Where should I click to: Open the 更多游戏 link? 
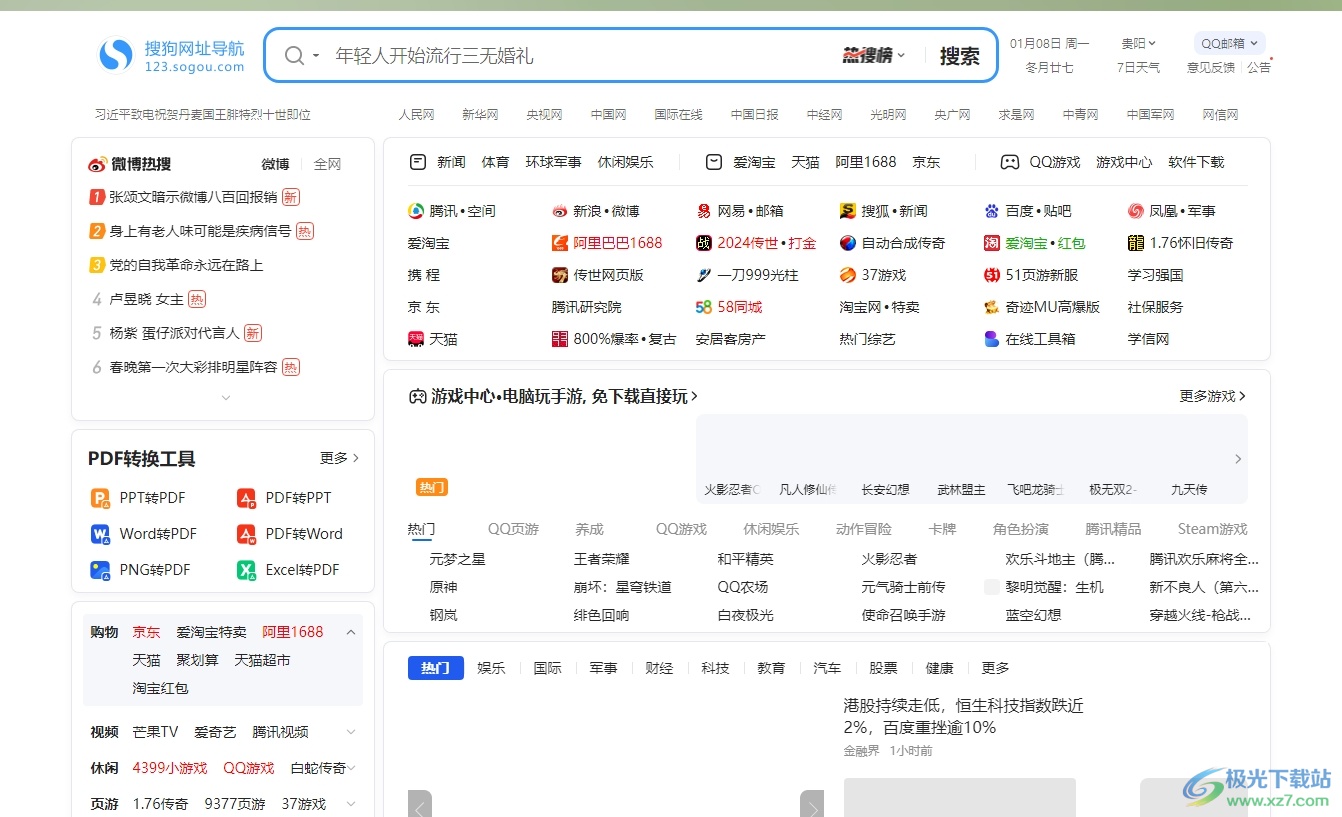[1213, 396]
